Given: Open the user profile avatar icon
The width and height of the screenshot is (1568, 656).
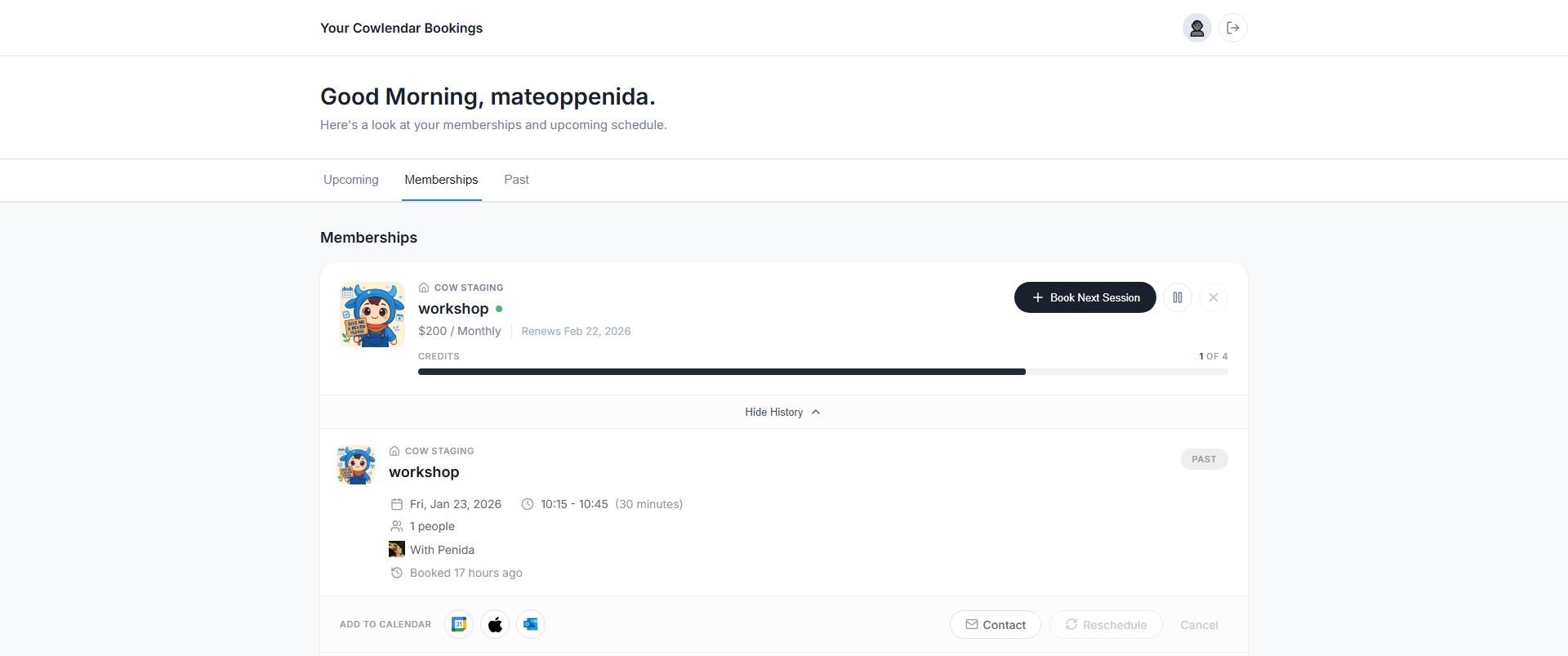Looking at the screenshot, I should (1196, 28).
